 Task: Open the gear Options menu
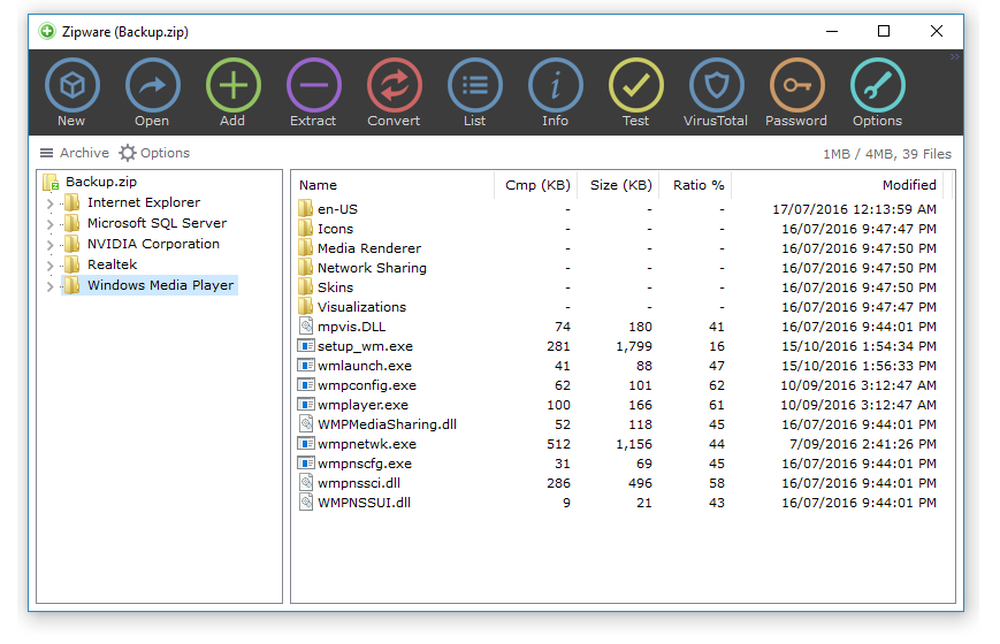point(154,153)
